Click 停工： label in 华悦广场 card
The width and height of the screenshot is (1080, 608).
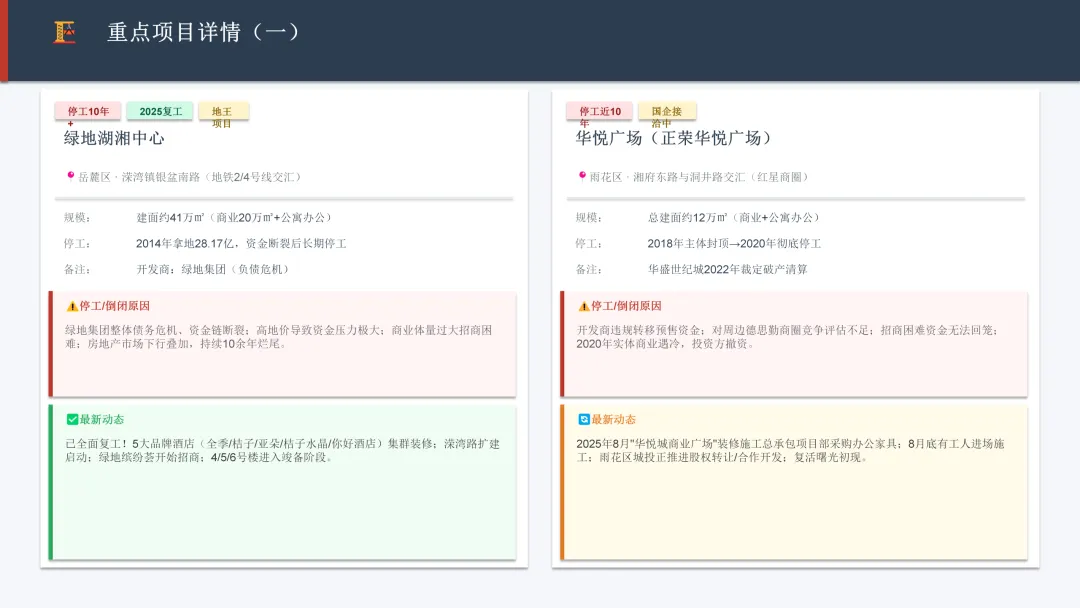tap(589, 244)
